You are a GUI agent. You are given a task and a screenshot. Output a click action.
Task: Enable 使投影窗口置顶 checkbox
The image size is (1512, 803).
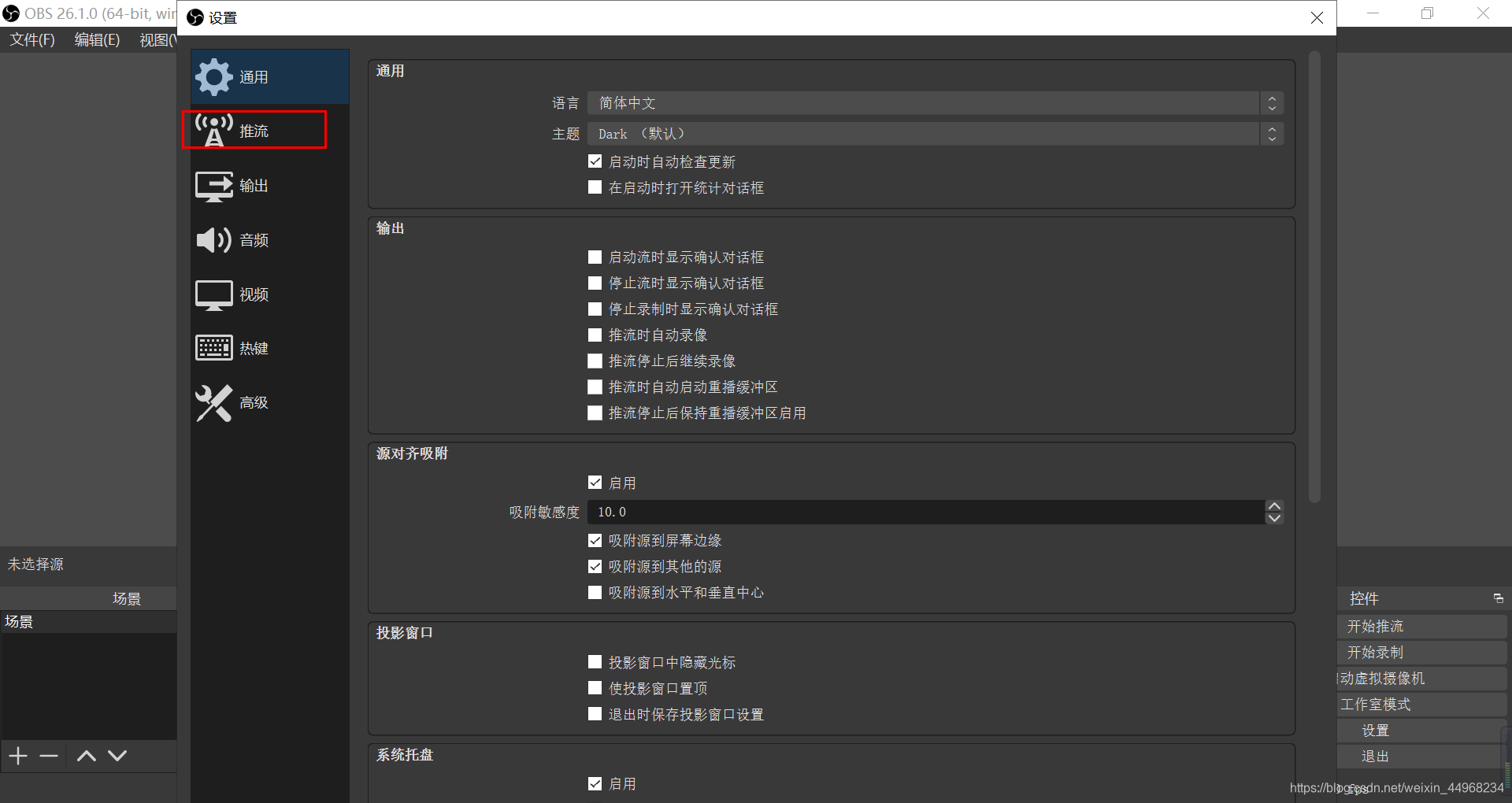[595, 688]
